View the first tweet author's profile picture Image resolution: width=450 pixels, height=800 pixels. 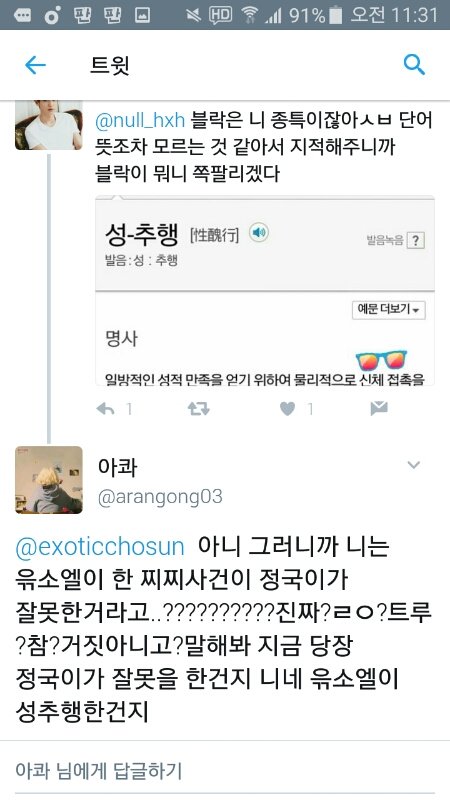(x=48, y=126)
